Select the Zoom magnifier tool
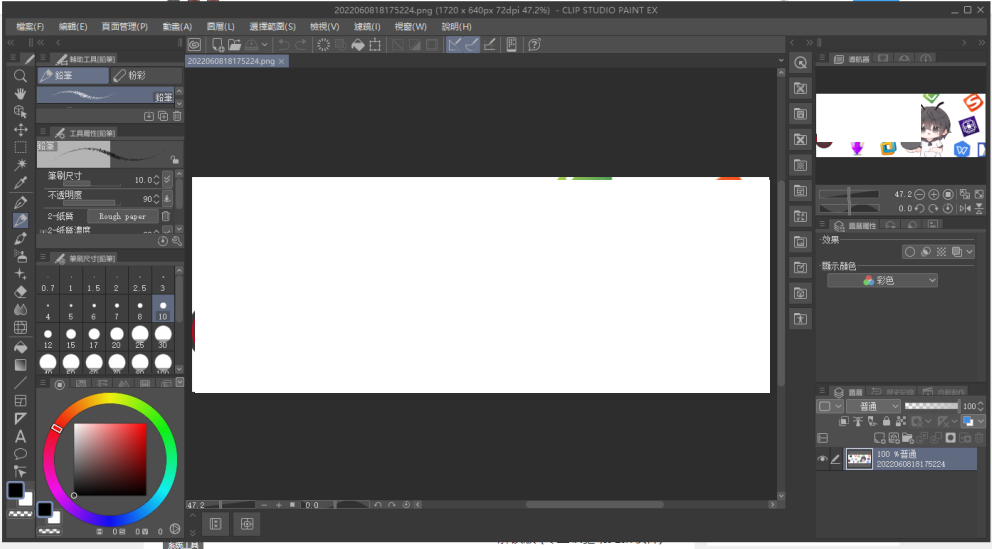 click(20, 76)
